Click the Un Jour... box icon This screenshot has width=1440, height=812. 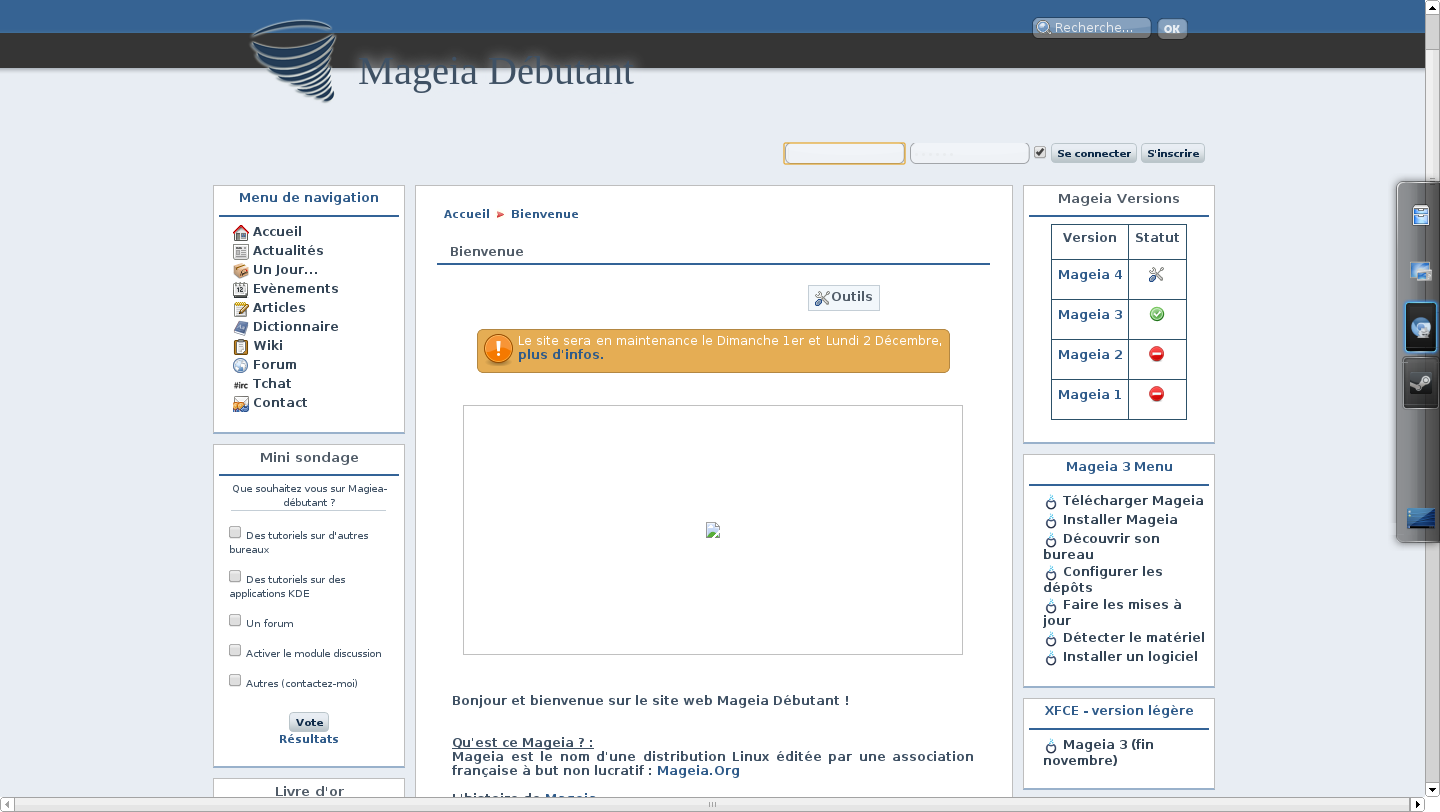pos(240,270)
